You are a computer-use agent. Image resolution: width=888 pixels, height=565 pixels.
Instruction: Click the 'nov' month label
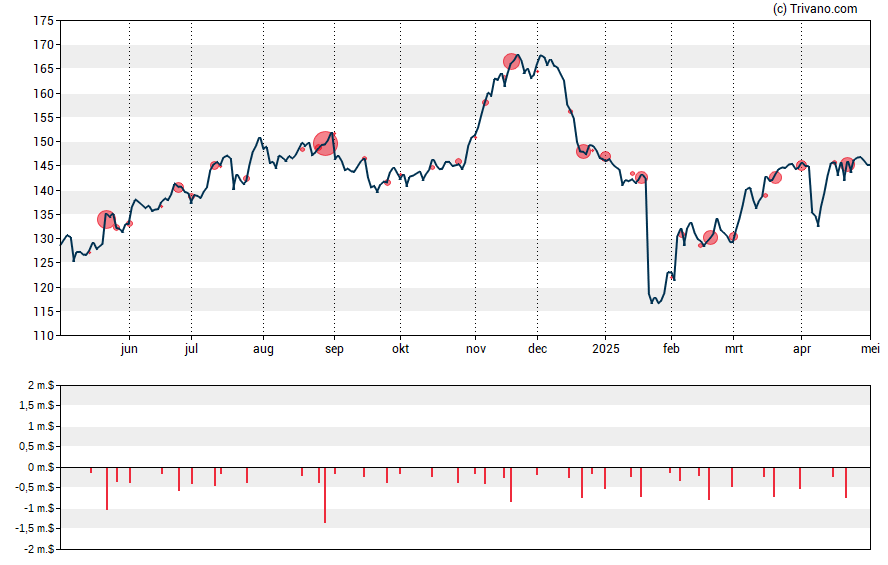(476, 349)
